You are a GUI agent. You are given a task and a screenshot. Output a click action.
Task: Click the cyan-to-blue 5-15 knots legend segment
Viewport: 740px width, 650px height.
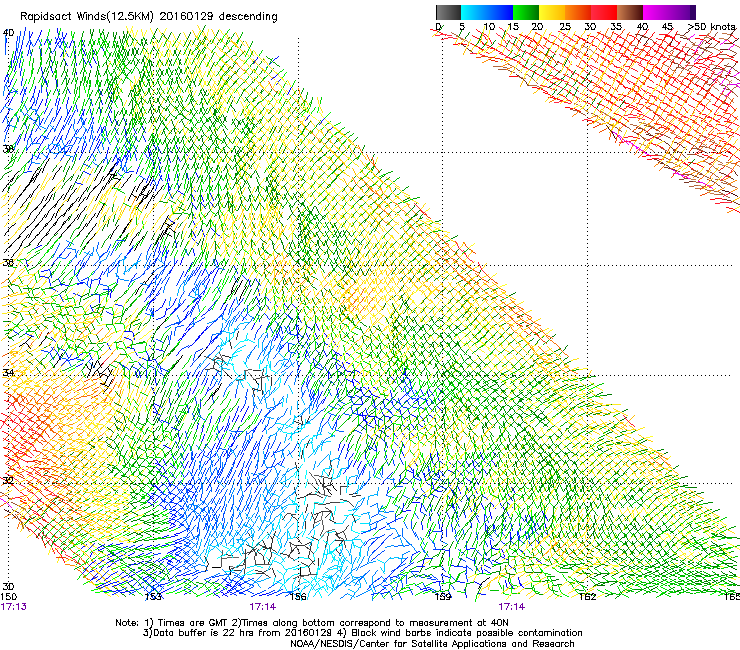pyautogui.click(x=487, y=12)
